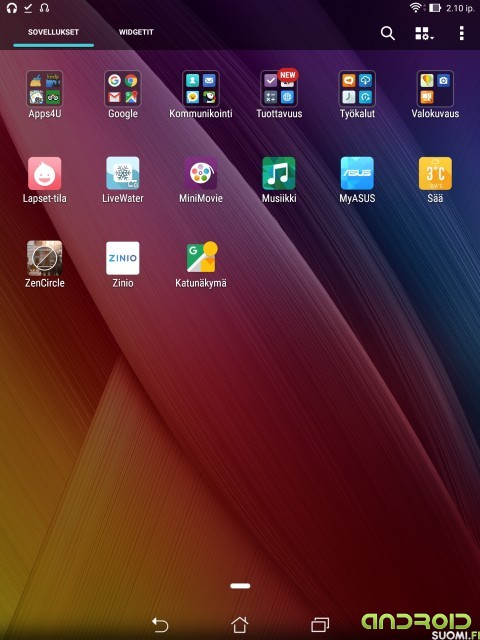Select the Sovellukset tab
Viewport: 480px width, 640px height.
[x=53, y=32]
